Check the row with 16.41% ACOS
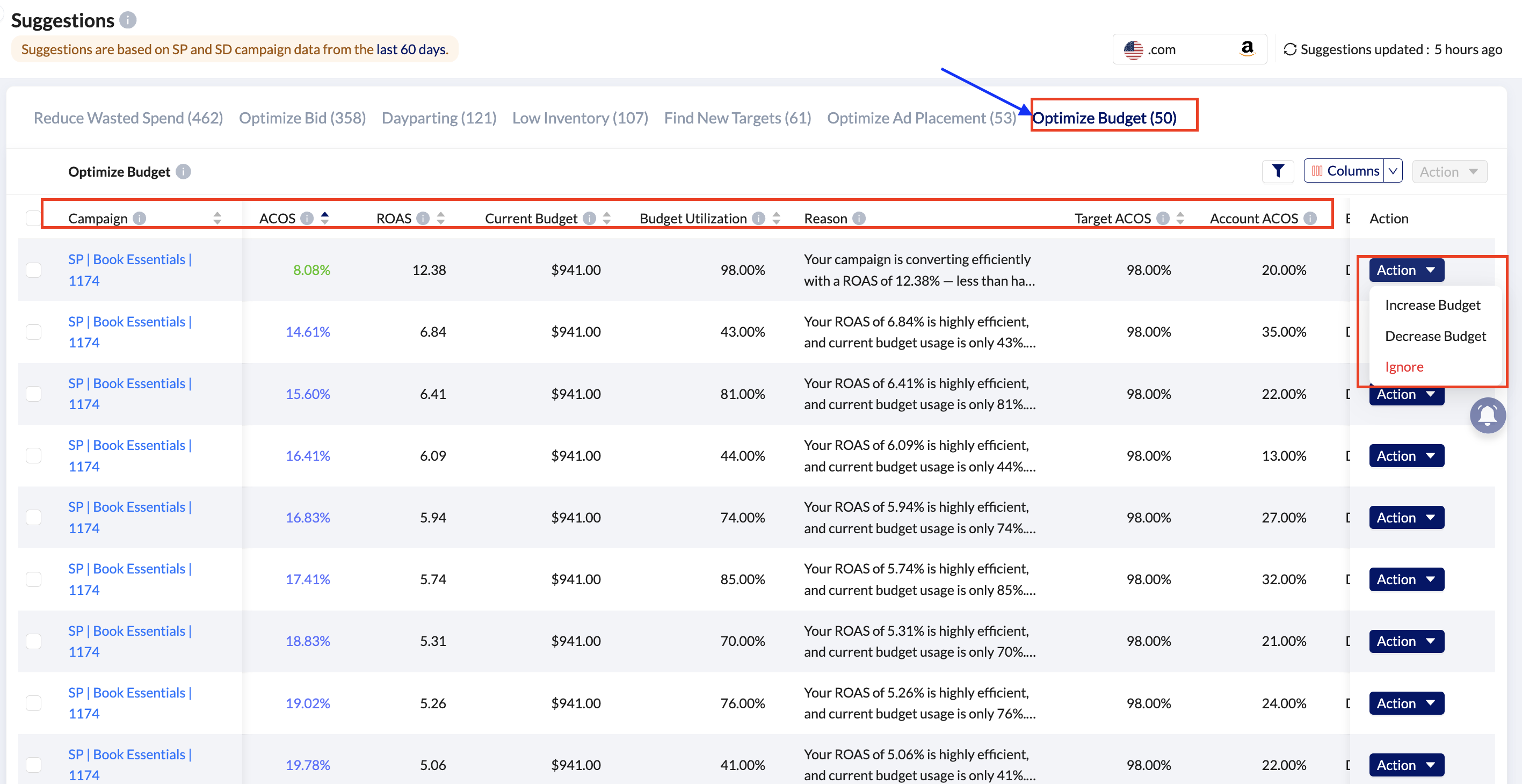1522x784 pixels. (x=34, y=455)
